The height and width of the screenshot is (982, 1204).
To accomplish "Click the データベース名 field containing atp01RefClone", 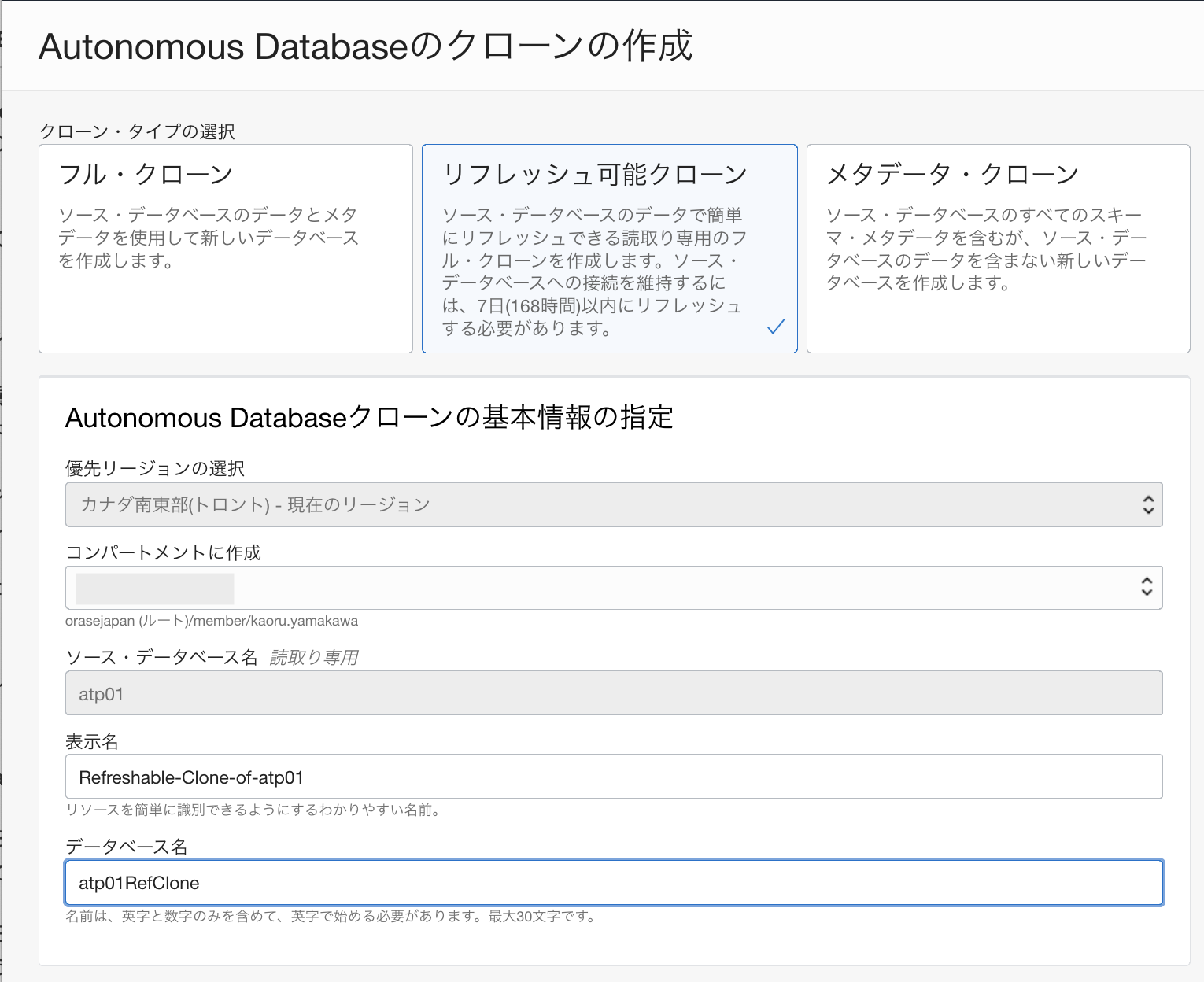I will coord(613,882).
